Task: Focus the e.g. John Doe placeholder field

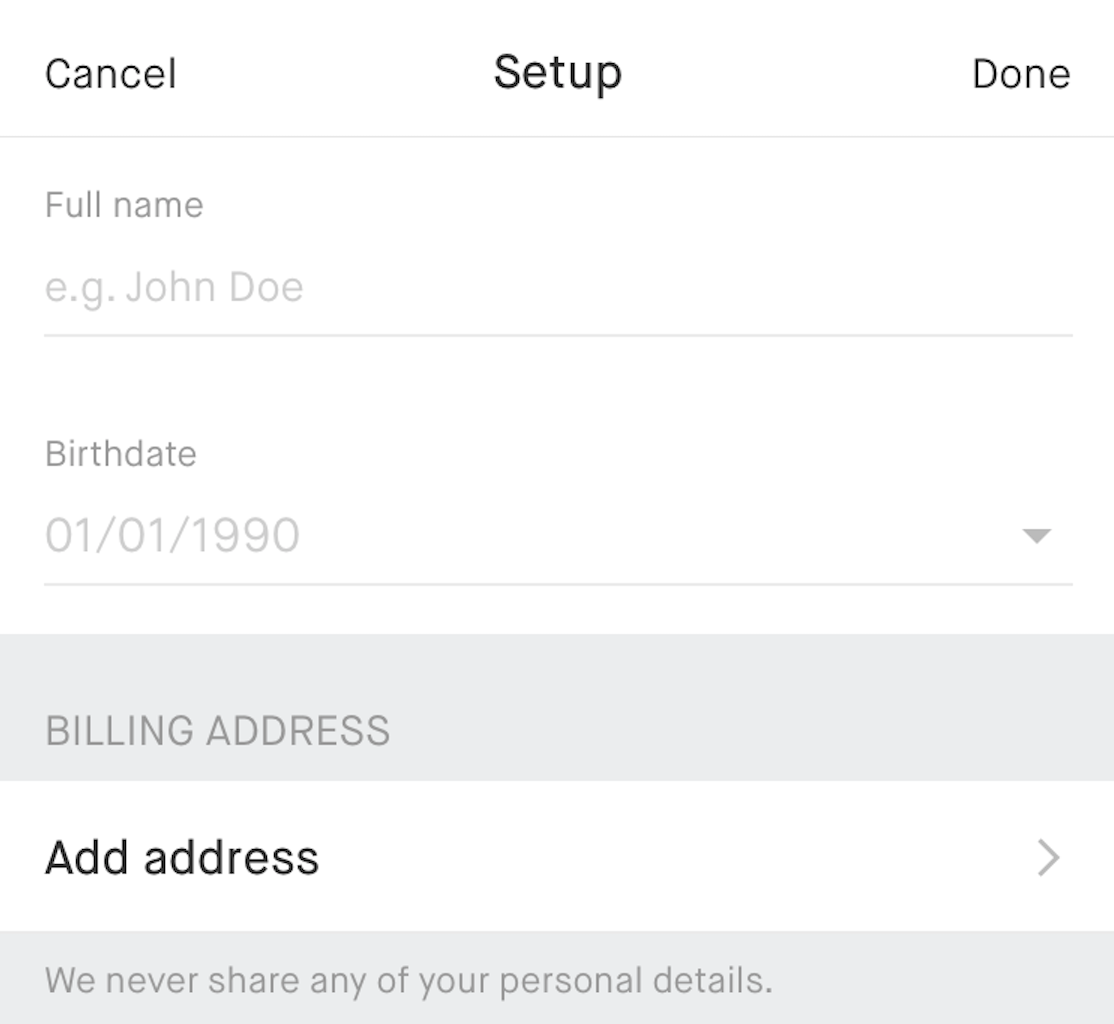Action: (x=171, y=287)
